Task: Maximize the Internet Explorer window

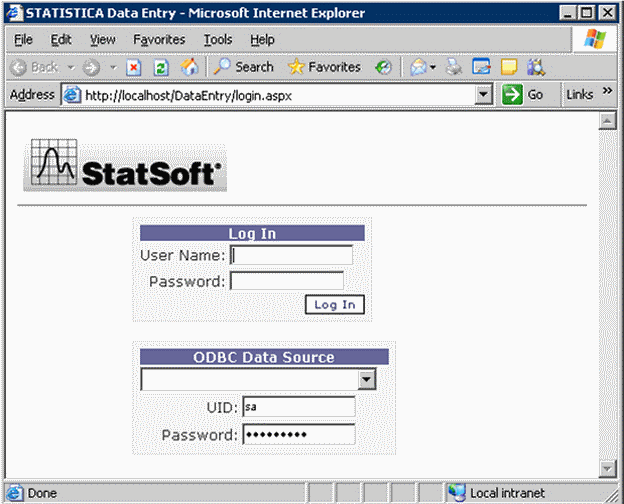Action: point(587,13)
